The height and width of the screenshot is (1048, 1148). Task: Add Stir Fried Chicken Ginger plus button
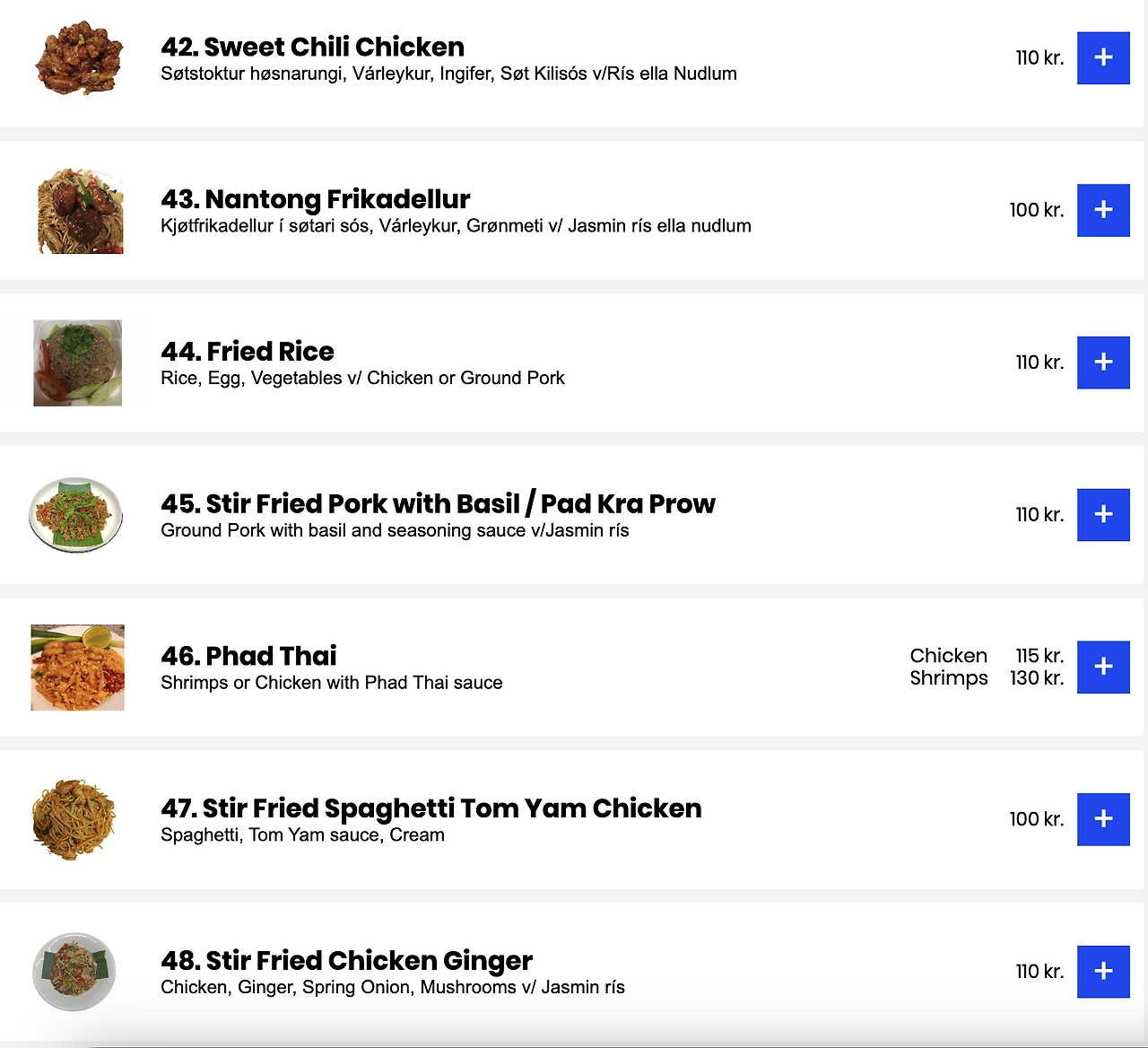click(x=1103, y=972)
